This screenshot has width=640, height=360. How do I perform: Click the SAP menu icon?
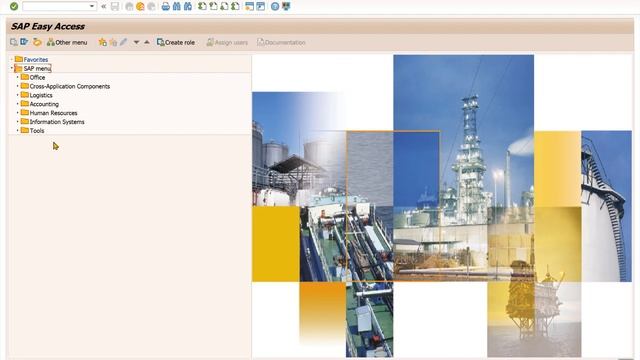pyautogui.click(x=24, y=42)
